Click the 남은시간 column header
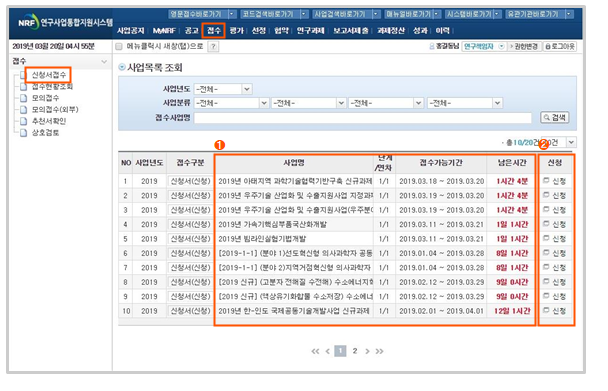Screen dimensions: 608x391 point(512,163)
